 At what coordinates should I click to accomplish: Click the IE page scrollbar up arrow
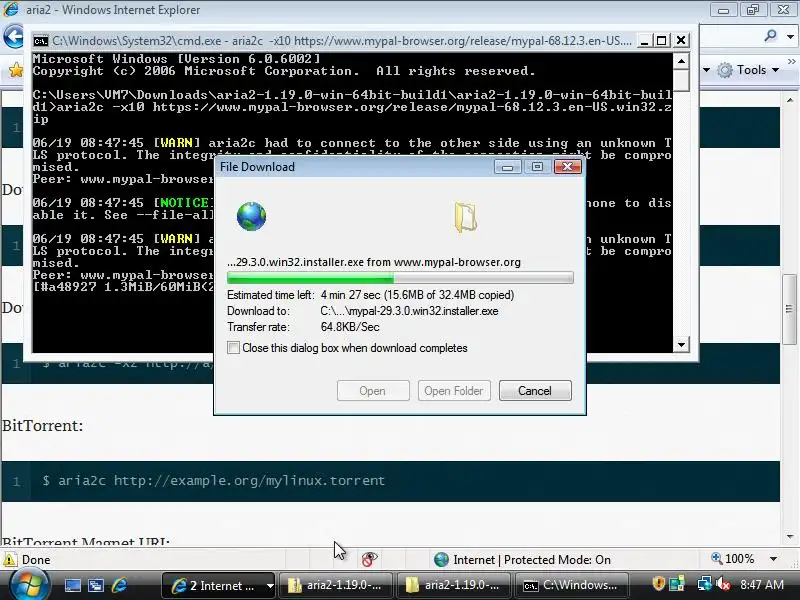pyautogui.click(x=790, y=100)
